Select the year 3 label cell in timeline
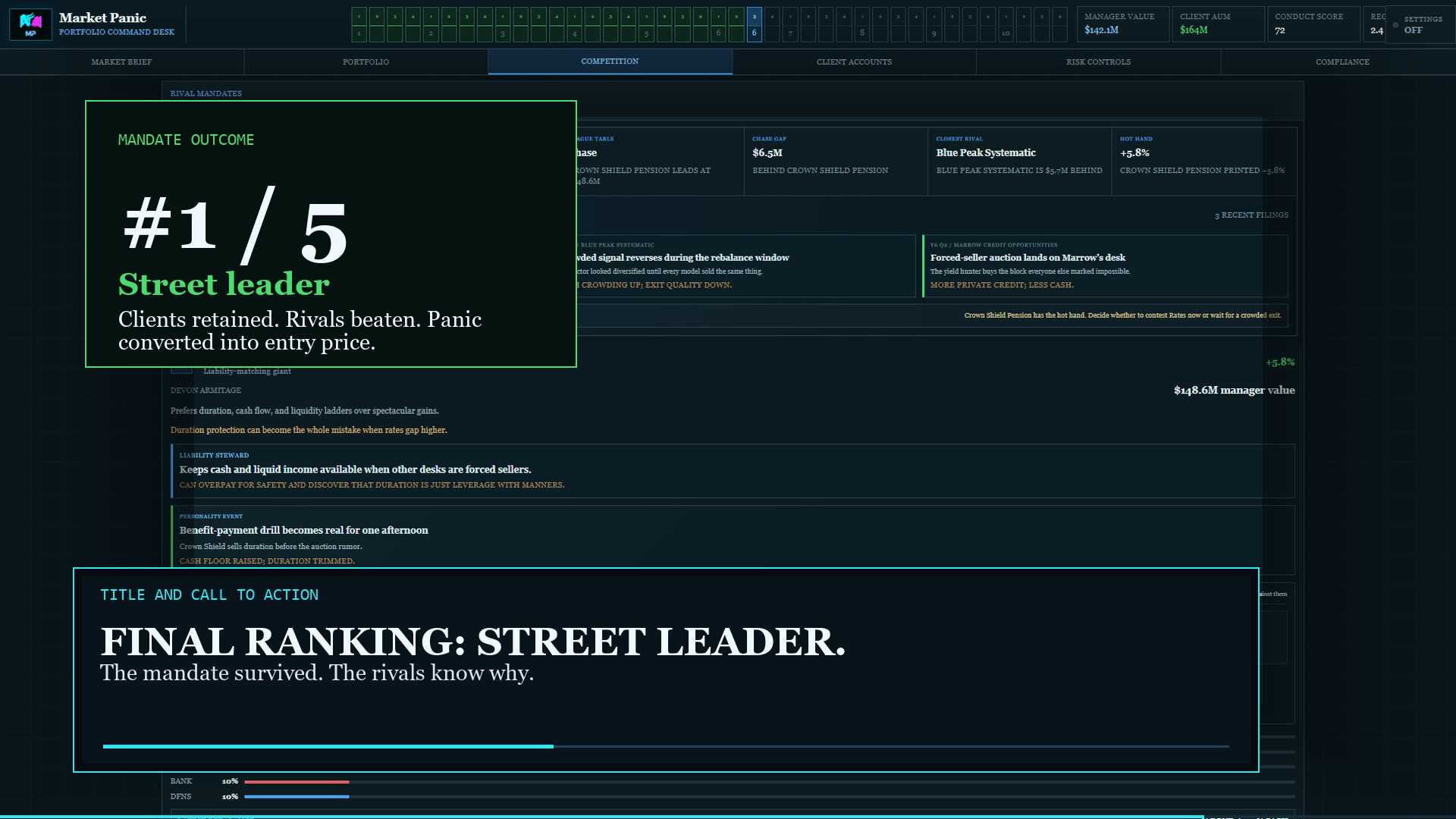 click(x=502, y=33)
